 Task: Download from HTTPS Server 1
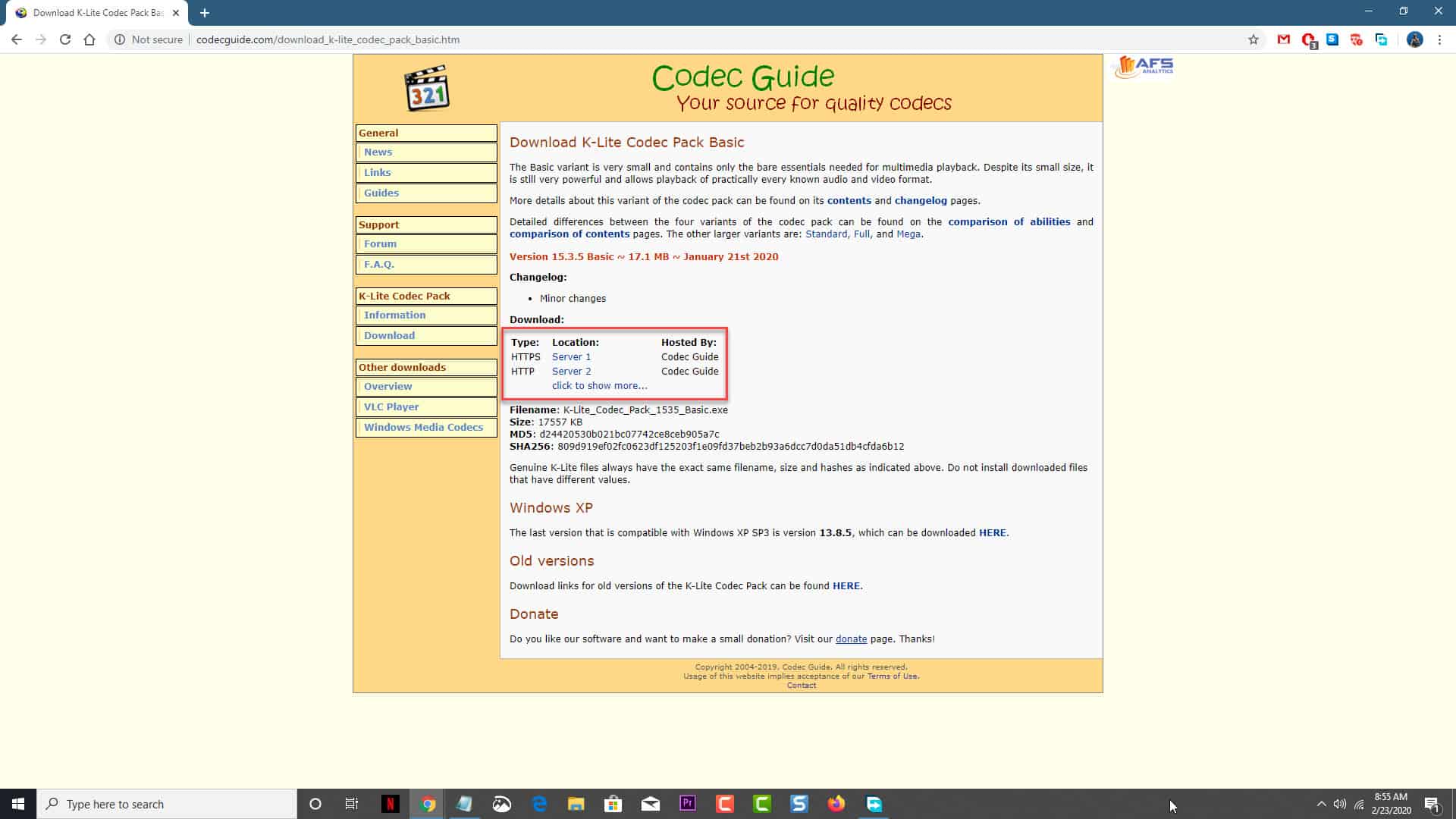tap(571, 356)
